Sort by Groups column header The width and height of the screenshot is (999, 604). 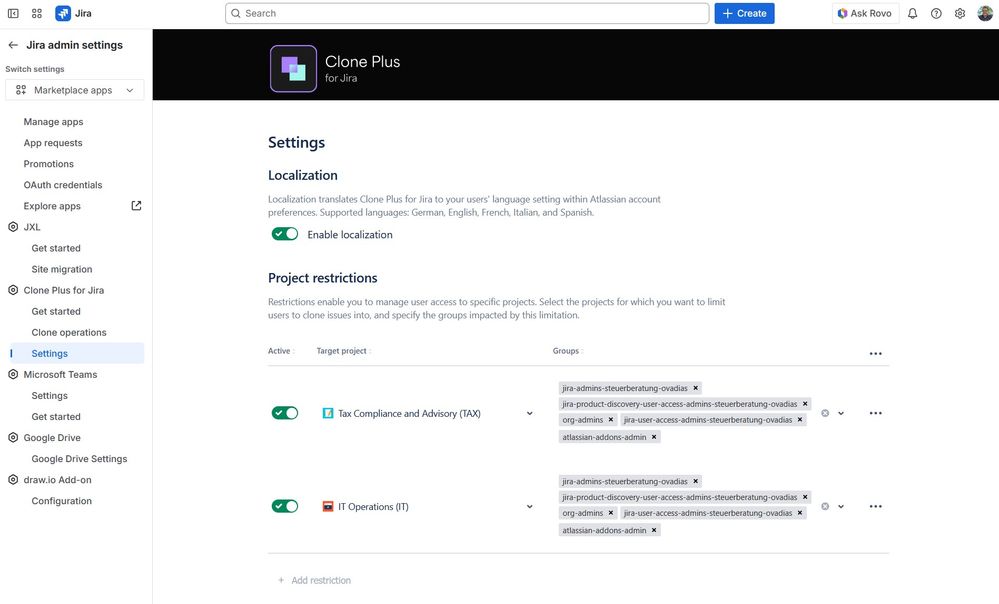(x=568, y=351)
